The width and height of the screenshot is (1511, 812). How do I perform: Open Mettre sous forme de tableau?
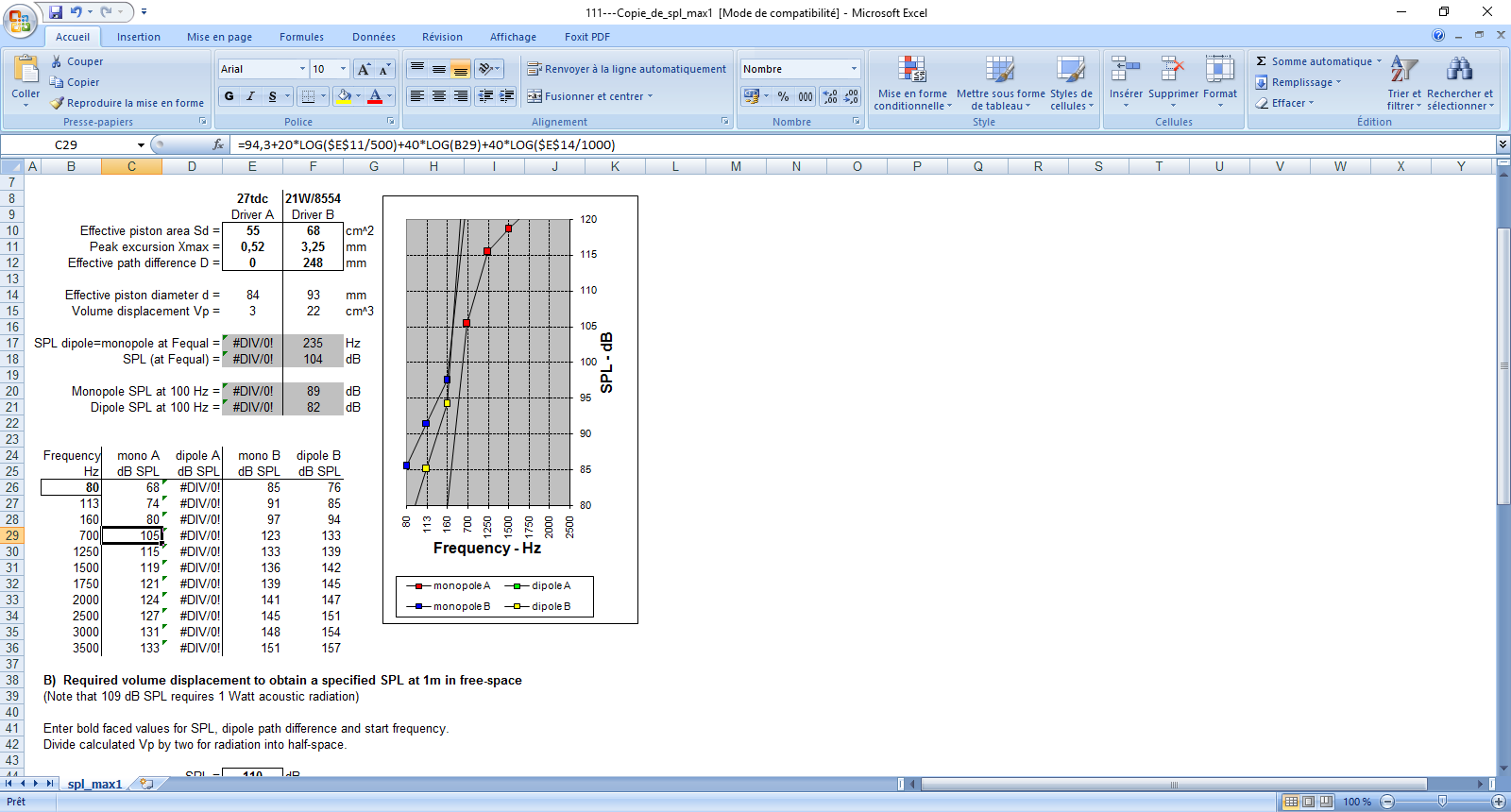(1000, 83)
